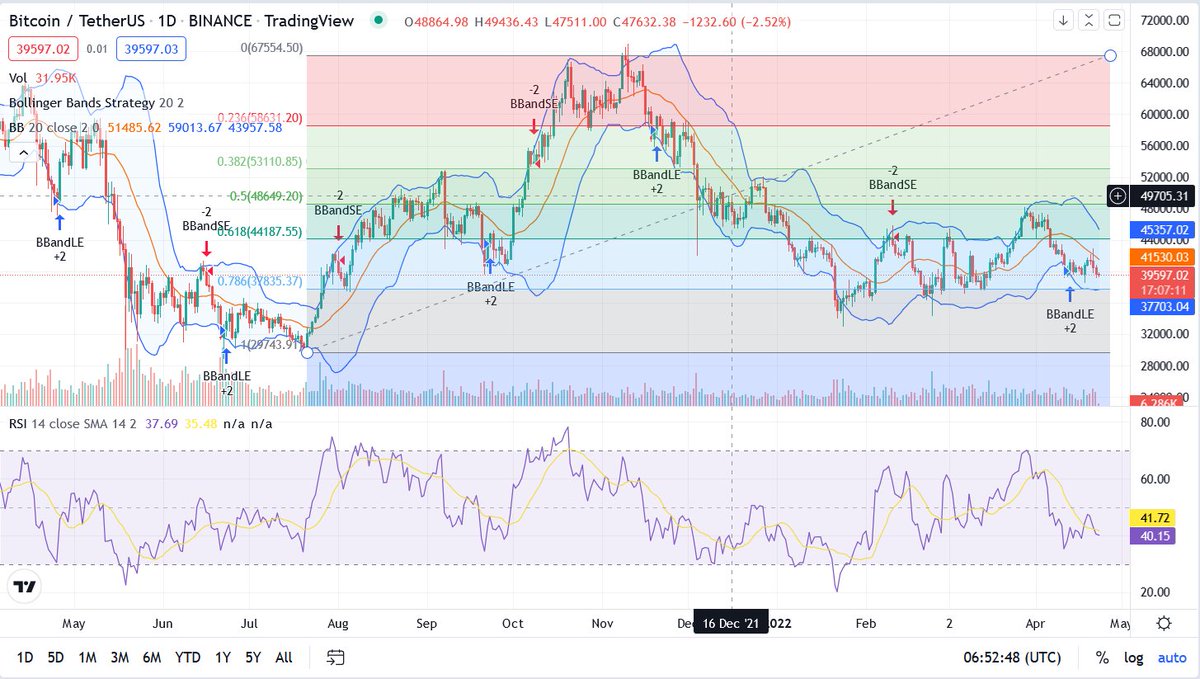Set range to 1M
1200x679 pixels.
(88, 657)
